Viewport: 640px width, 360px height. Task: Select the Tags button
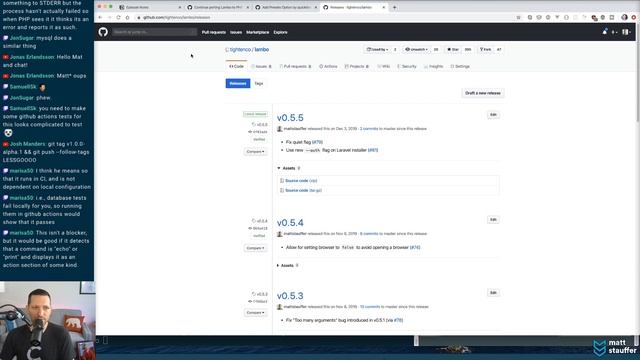point(259,83)
